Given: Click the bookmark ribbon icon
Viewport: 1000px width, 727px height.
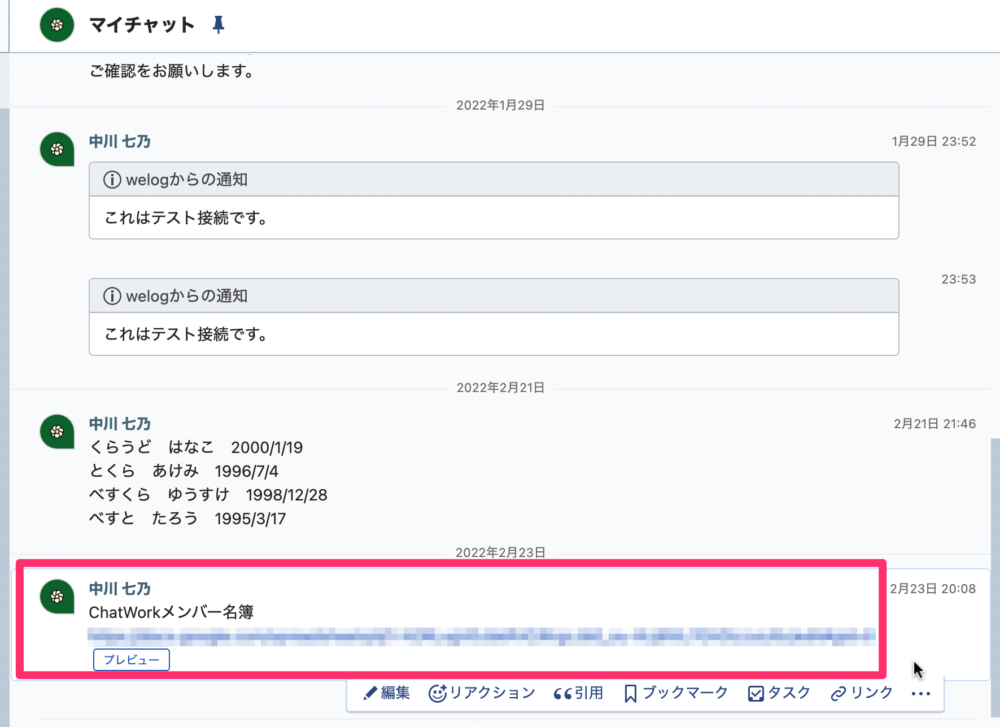Looking at the screenshot, I should pos(630,692).
